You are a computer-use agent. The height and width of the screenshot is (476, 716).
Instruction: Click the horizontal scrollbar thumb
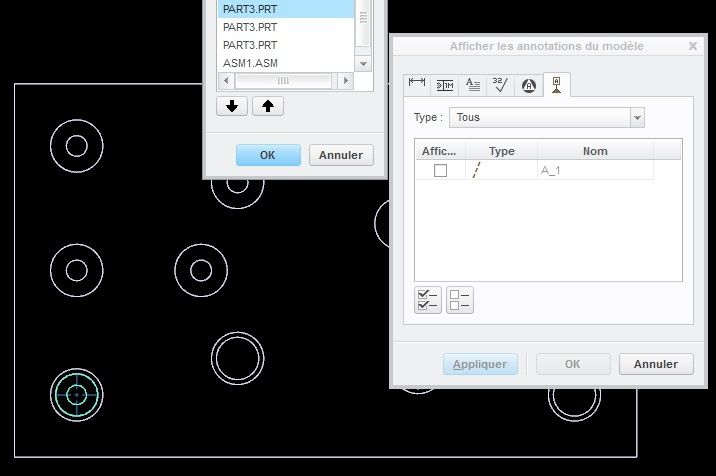(283, 81)
